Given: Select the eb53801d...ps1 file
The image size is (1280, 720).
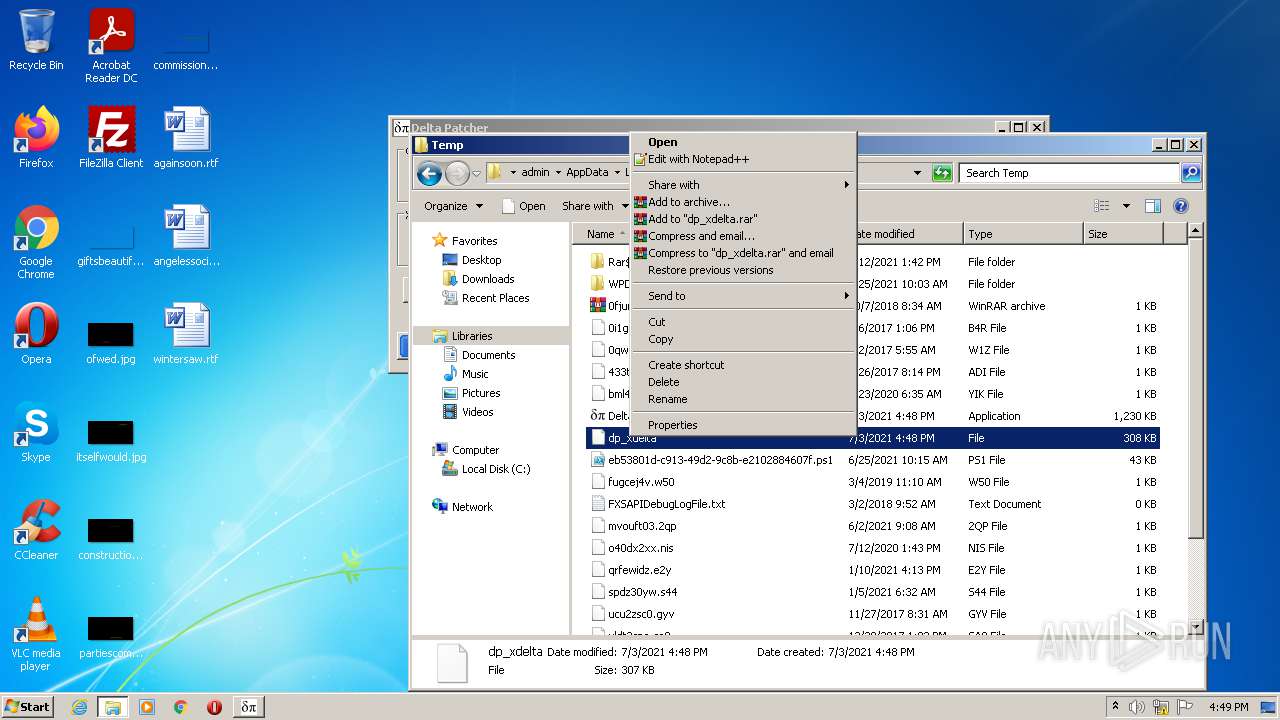Looking at the screenshot, I should coord(720,460).
